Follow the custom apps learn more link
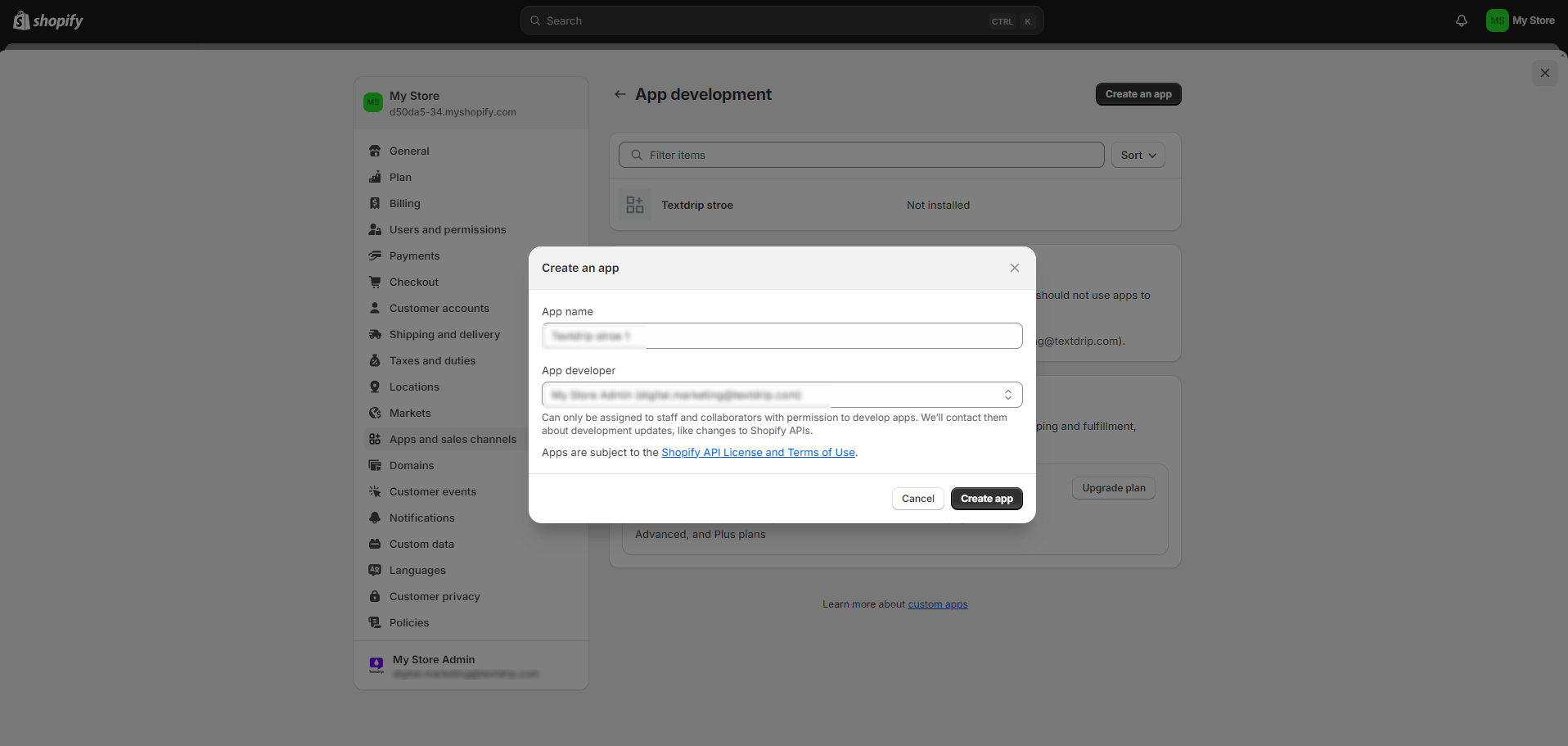Image resolution: width=1568 pixels, height=746 pixels. click(938, 604)
